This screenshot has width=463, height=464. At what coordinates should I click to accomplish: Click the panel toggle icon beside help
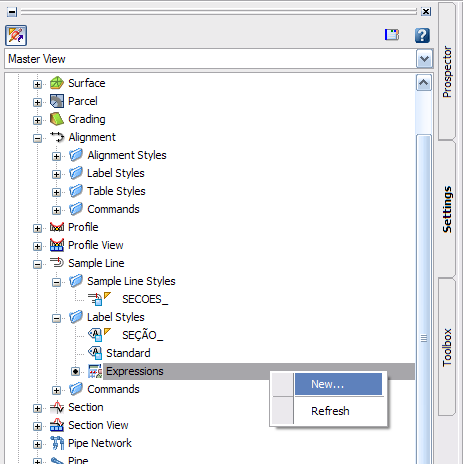392,35
